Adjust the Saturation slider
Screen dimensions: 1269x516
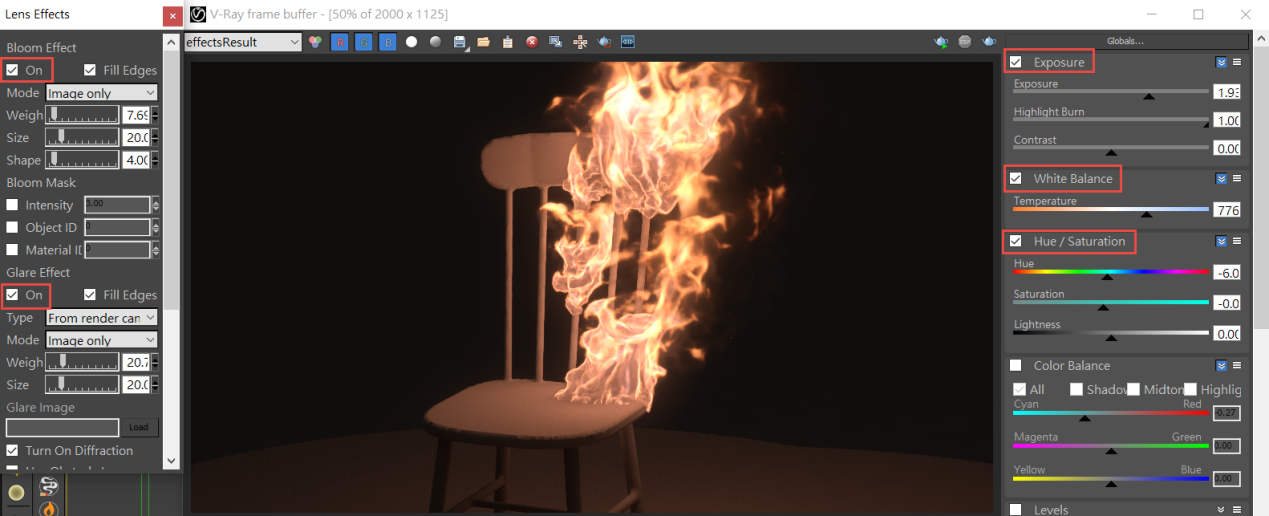click(x=1111, y=303)
